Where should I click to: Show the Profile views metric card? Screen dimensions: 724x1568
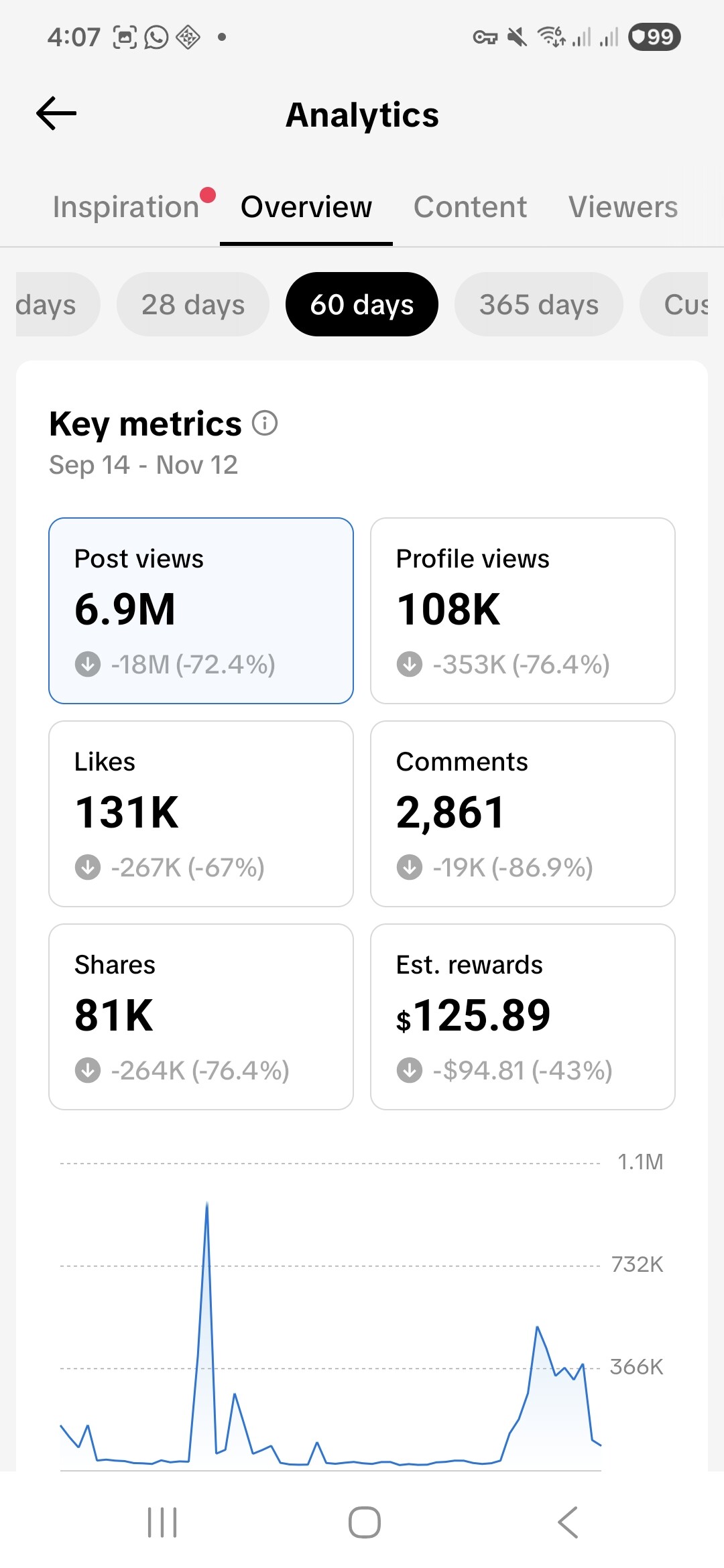pos(523,610)
